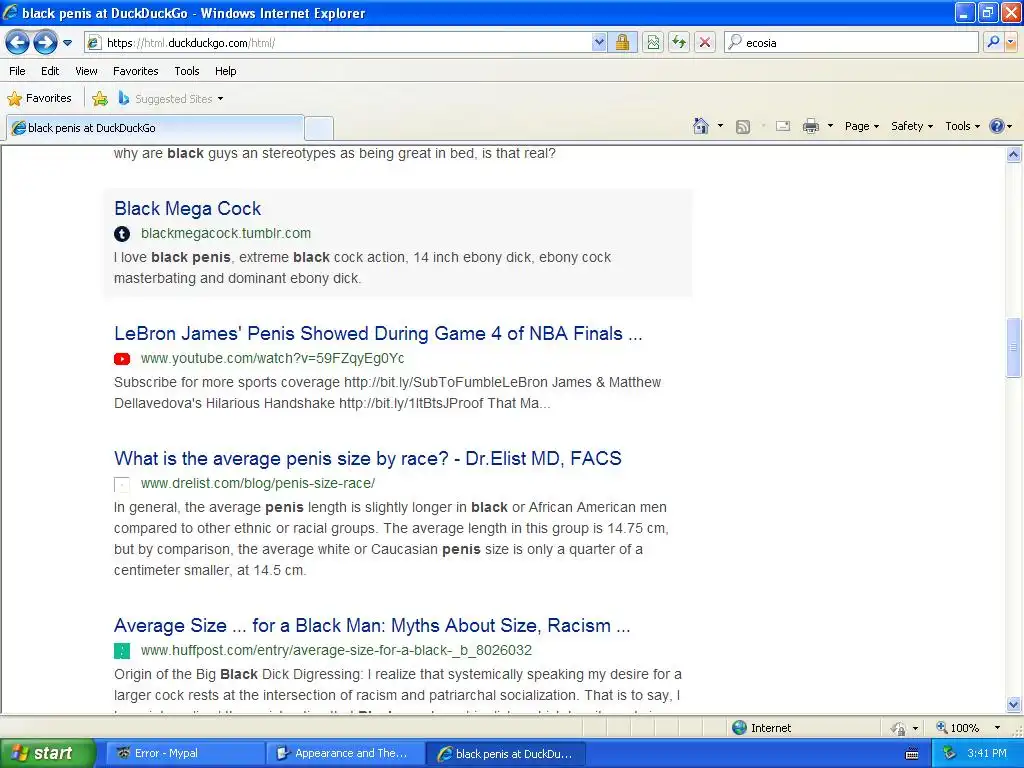Open the Tools command bar menu
The height and width of the screenshot is (768, 1024).
pyautogui.click(x=962, y=126)
